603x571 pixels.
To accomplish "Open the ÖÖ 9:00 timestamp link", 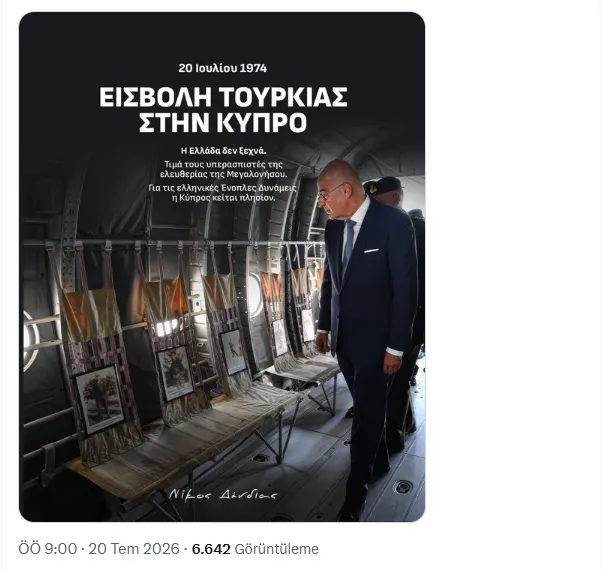I will (48, 549).
